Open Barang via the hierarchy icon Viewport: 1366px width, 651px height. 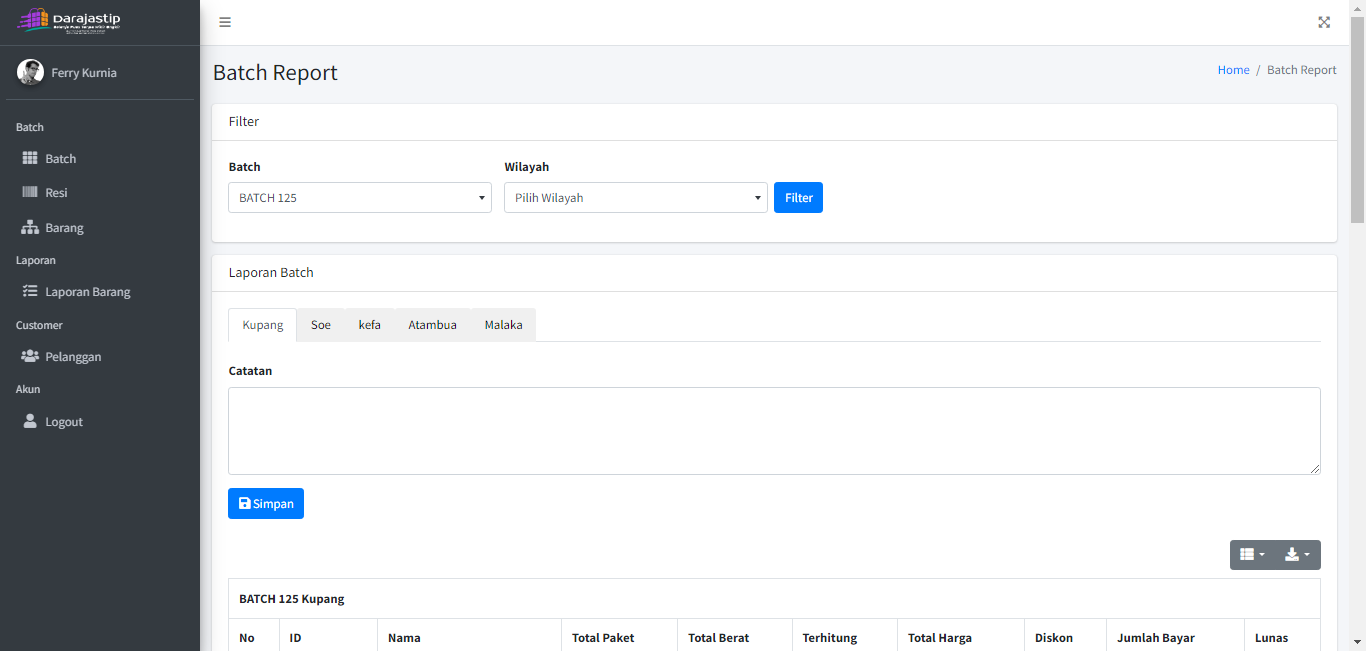tap(30, 228)
